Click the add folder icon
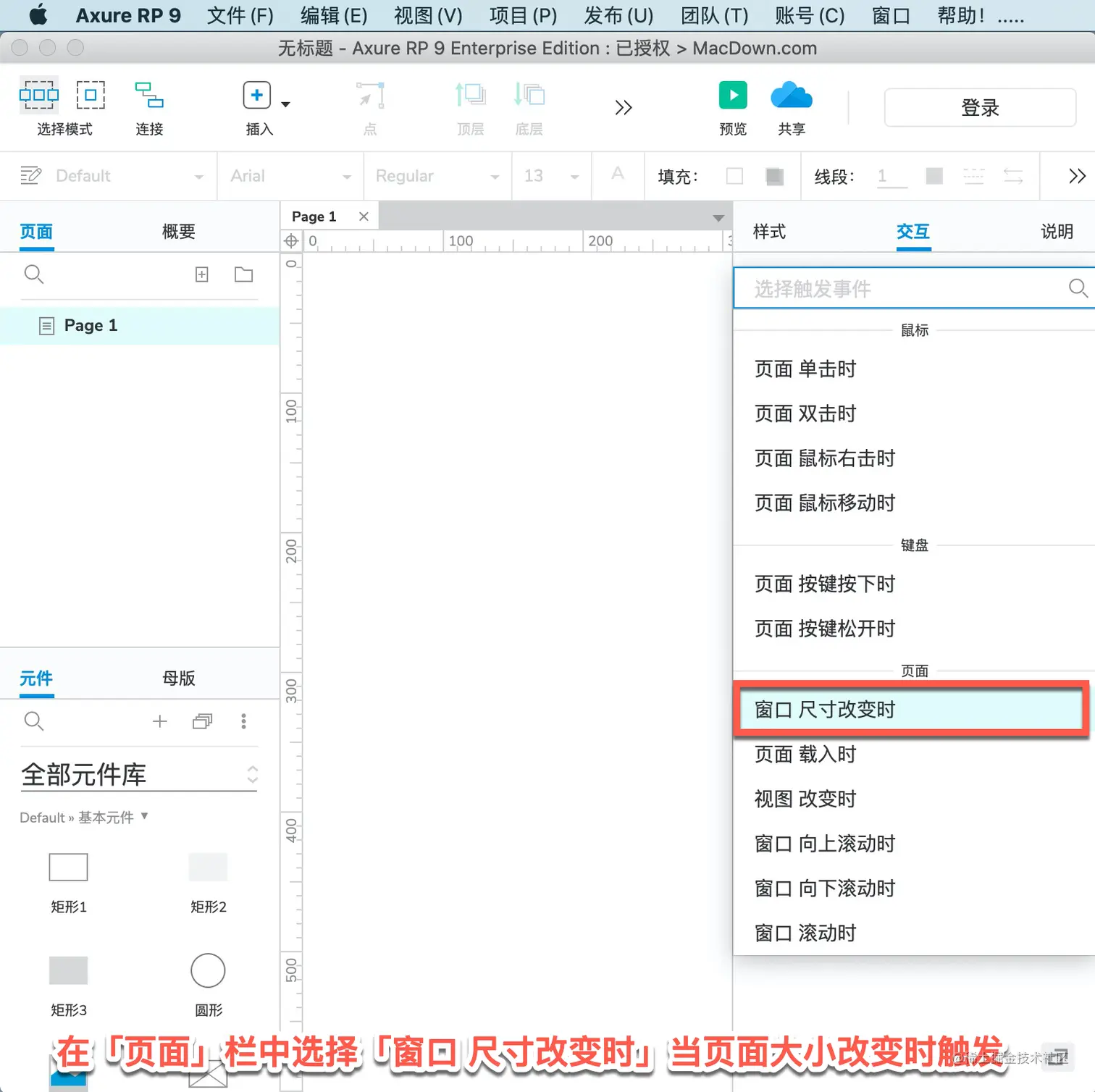Screen dimensions: 1095x1092 (244, 274)
